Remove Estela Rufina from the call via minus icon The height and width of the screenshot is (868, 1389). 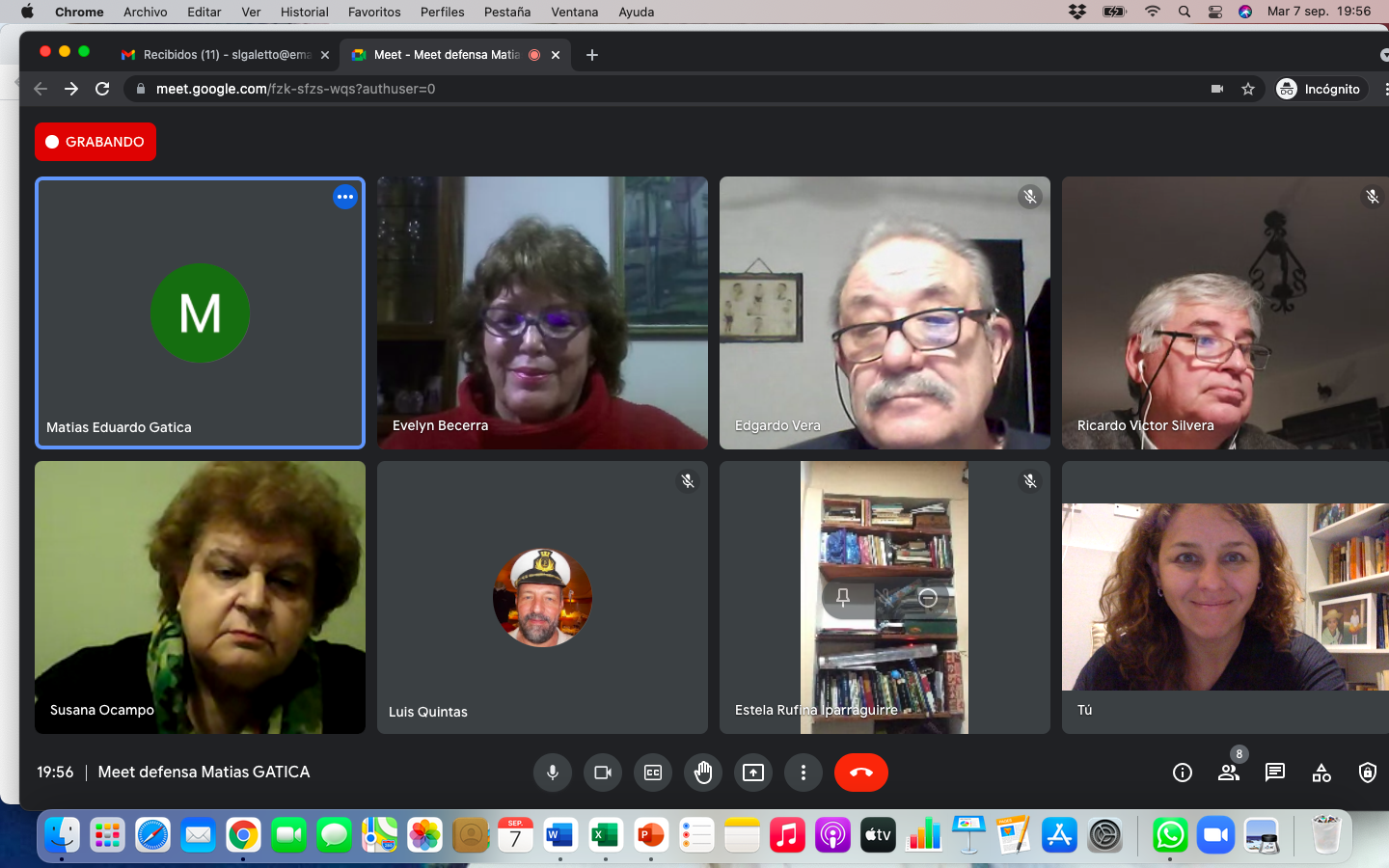[x=928, y=598]
